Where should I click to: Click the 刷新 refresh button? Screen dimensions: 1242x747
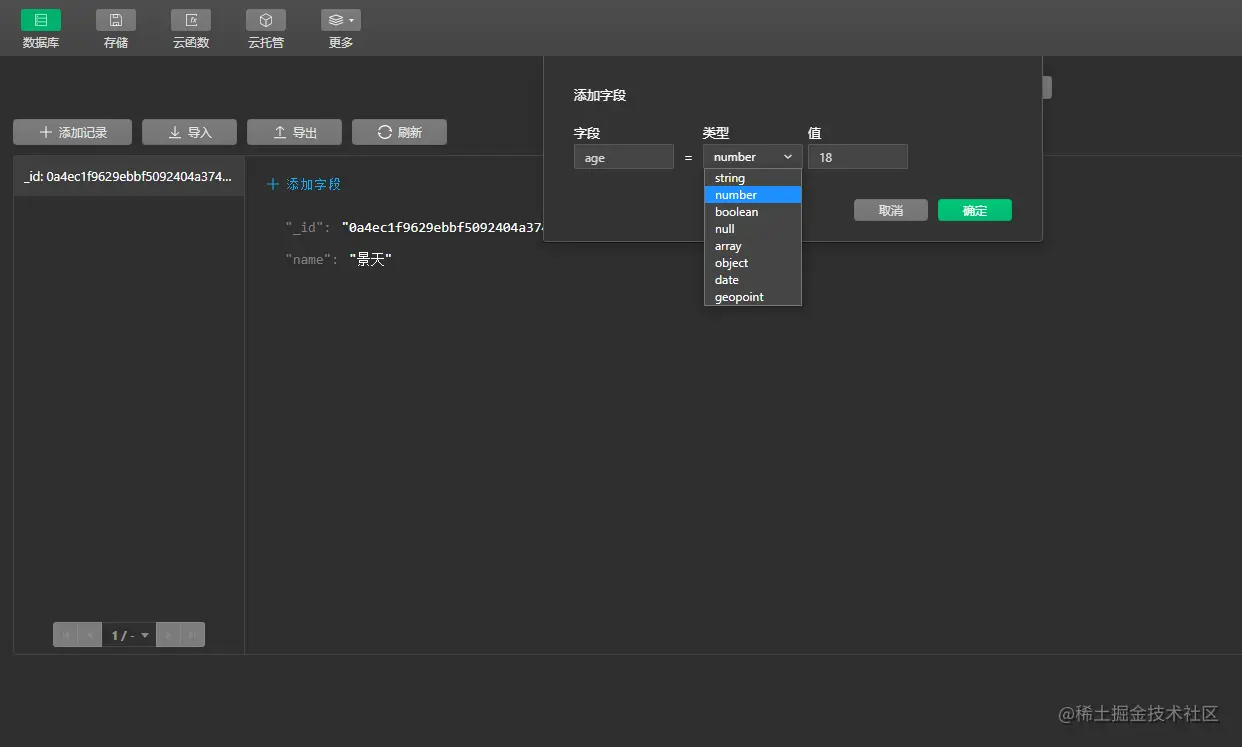399,132
